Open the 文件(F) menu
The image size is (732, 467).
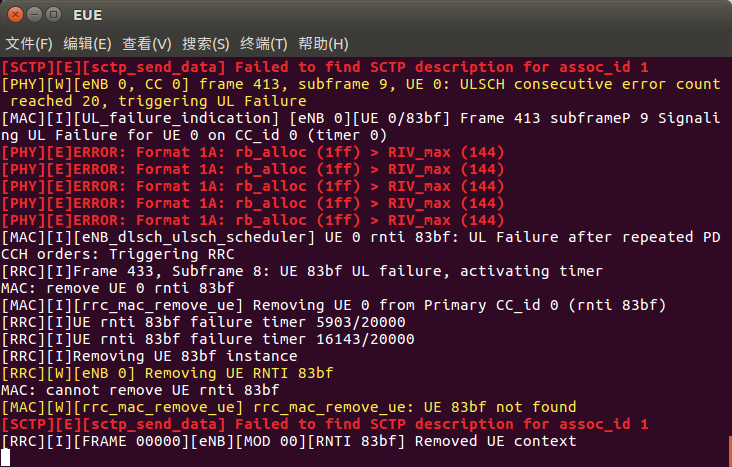point(29,44)
